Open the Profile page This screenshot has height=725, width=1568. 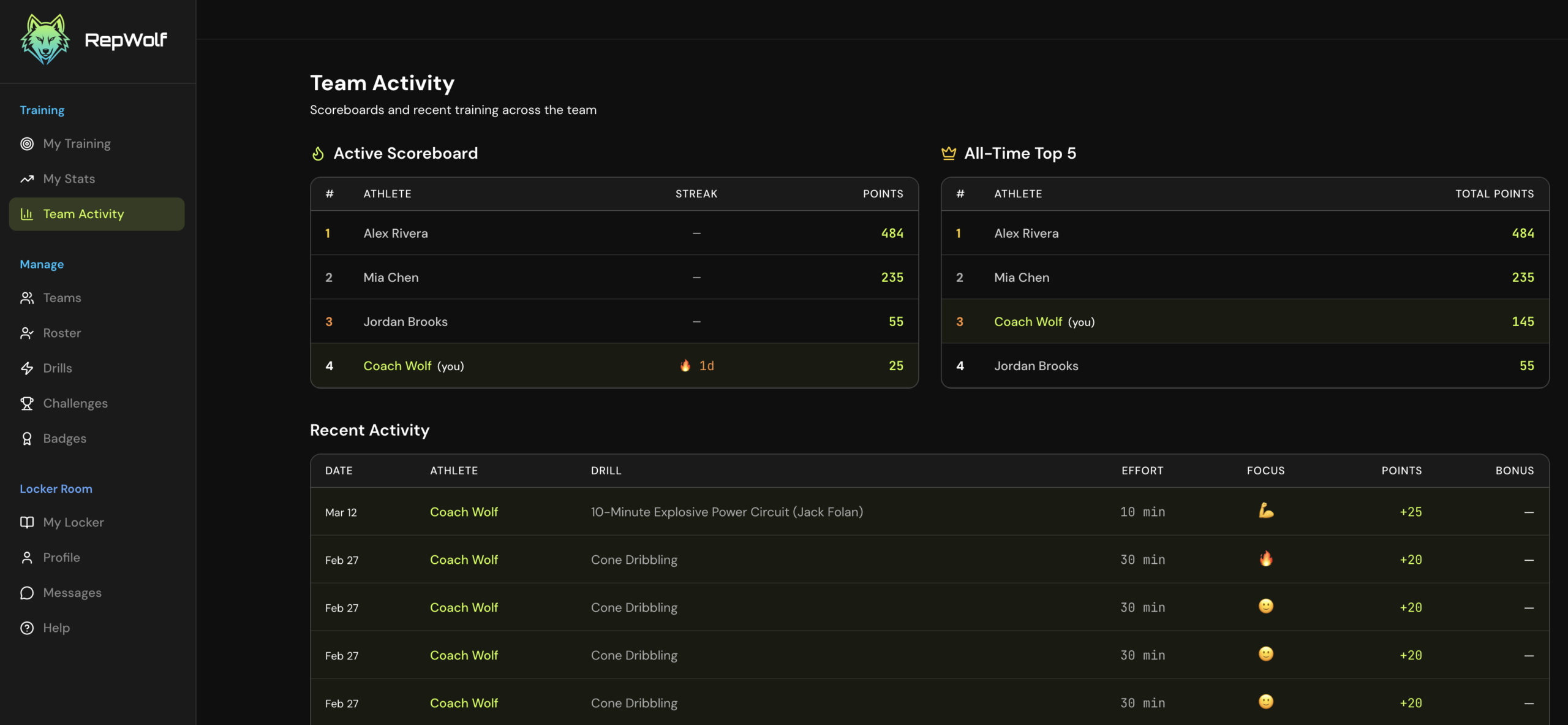tap(61, 558)
